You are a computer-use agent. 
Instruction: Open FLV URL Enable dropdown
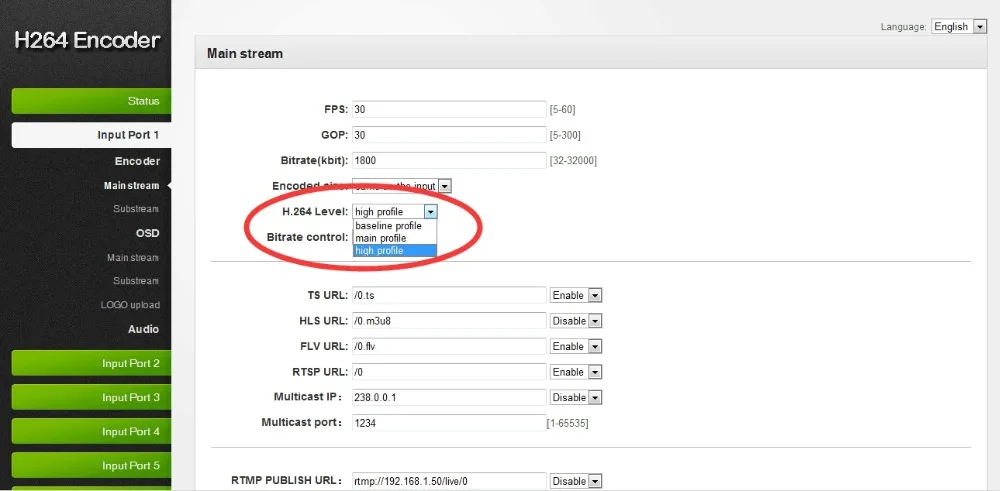(x=576, y=346)
